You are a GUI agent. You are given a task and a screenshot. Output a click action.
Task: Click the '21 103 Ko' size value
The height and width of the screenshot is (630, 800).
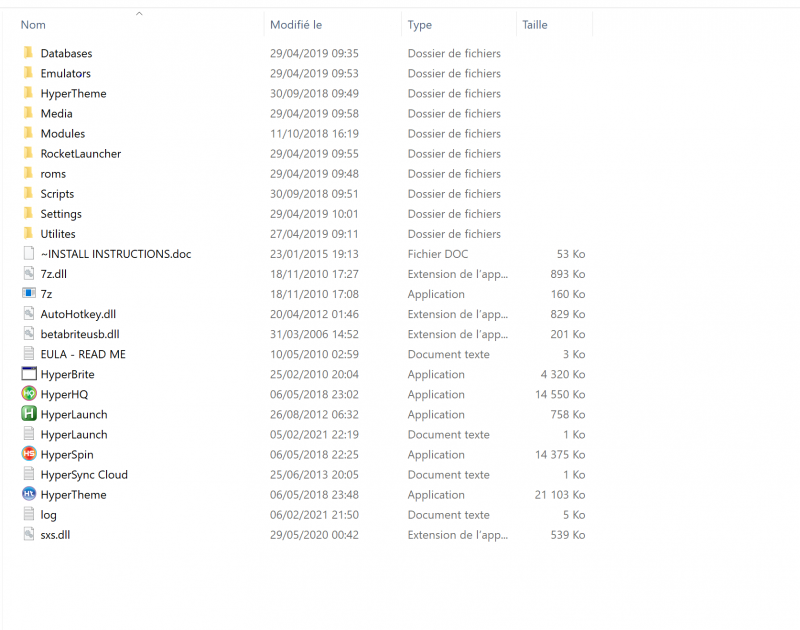[560, 494]
